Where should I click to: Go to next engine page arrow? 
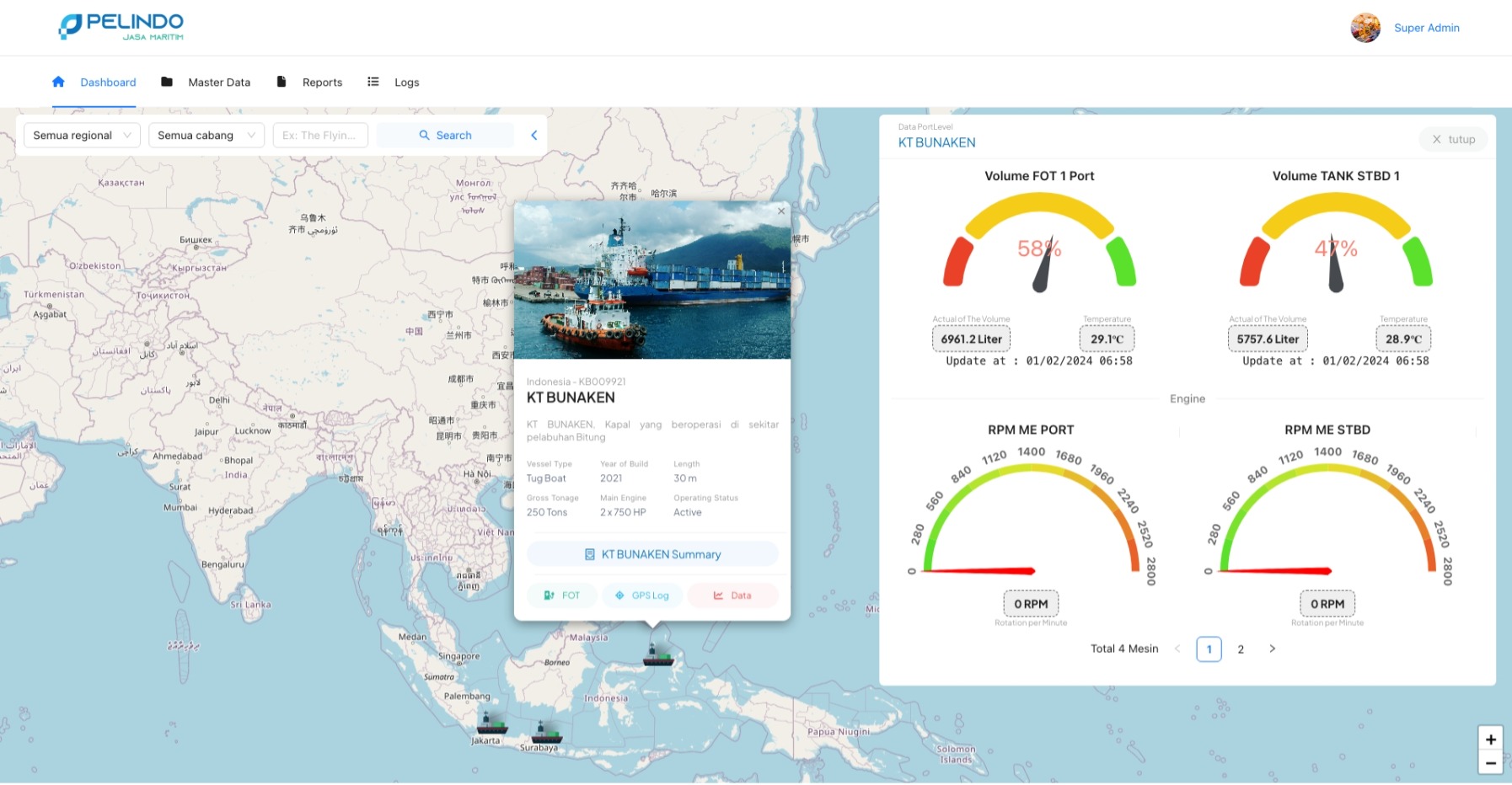(x=1272, y=649)
